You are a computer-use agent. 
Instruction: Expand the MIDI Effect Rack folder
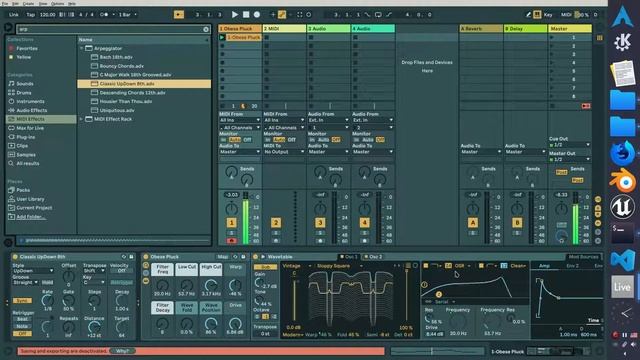point(82,119)
